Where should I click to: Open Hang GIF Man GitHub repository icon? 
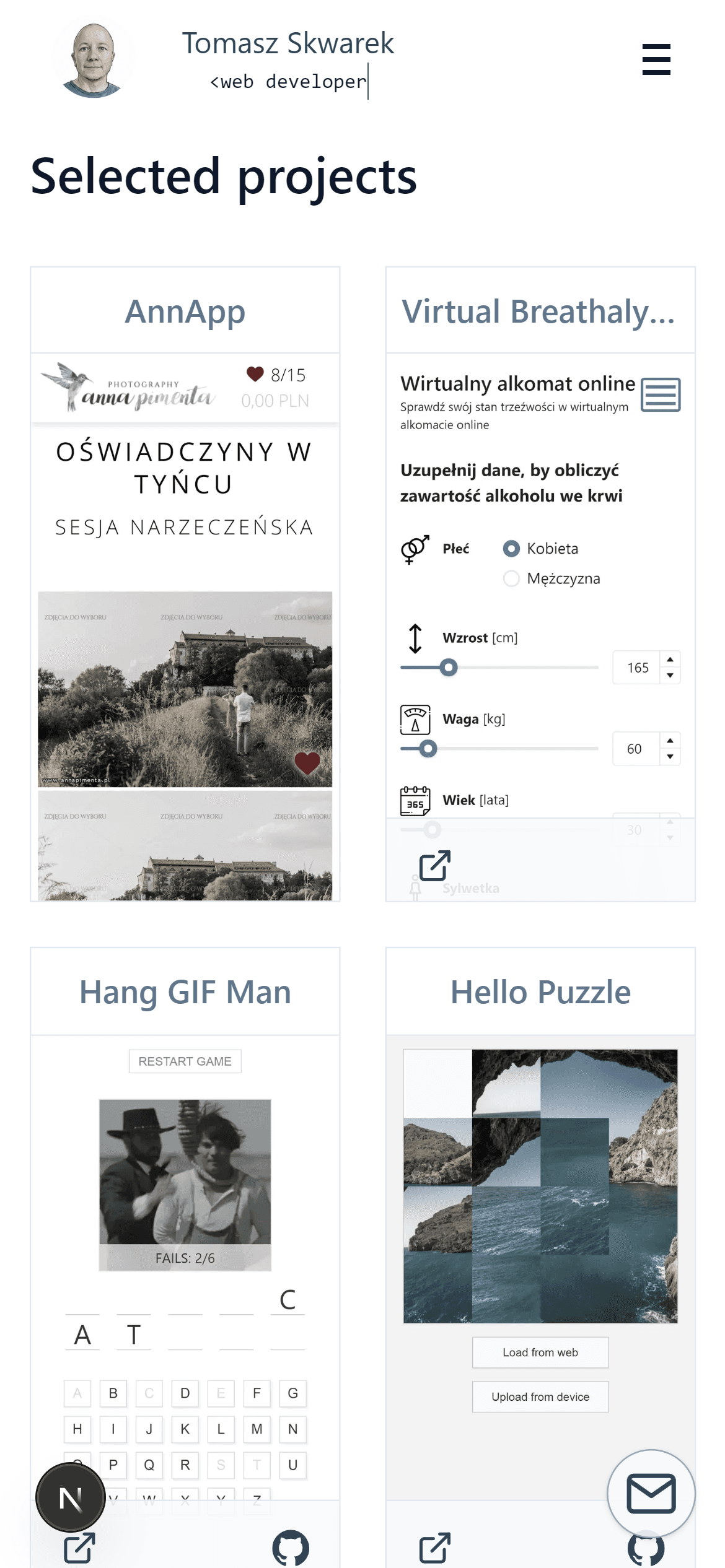(x=291, y=1548)
